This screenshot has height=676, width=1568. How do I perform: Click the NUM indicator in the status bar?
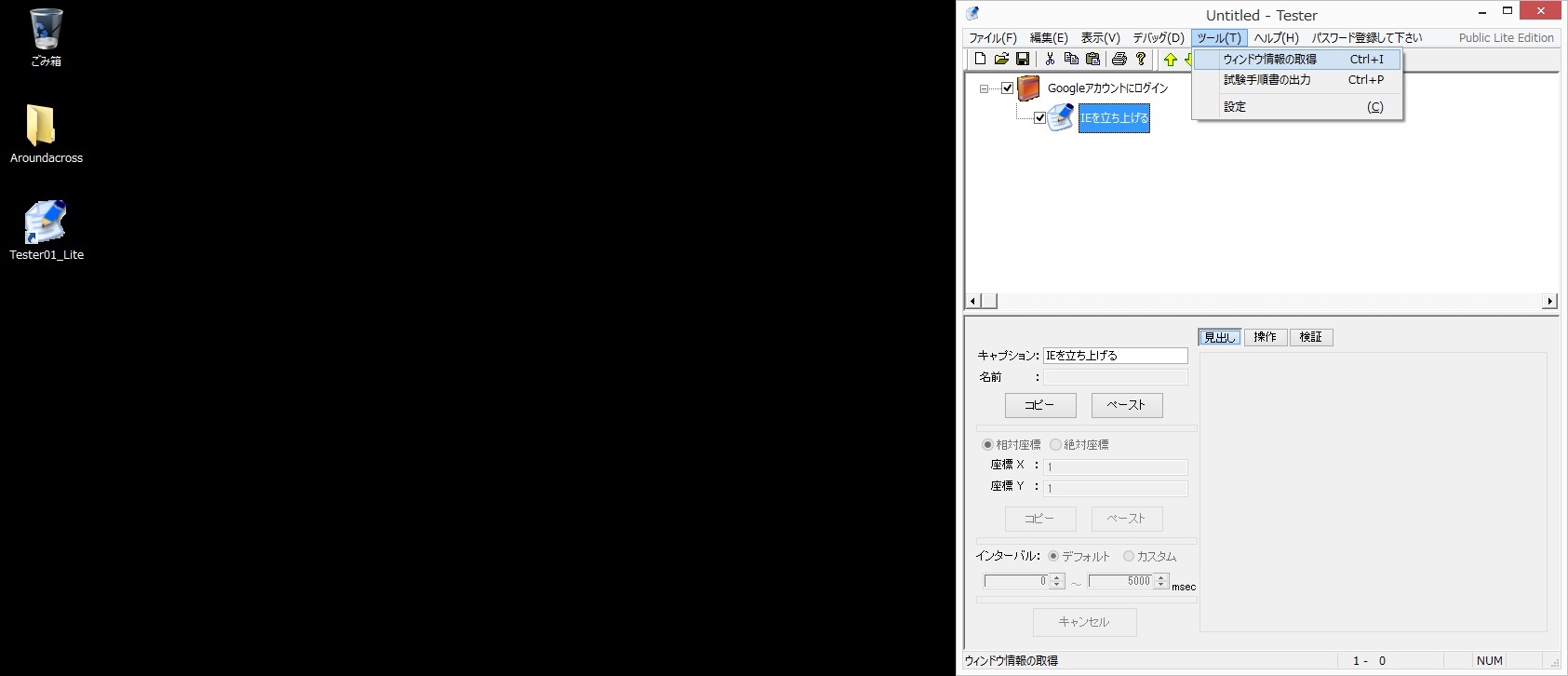[x=1489, y=661]
